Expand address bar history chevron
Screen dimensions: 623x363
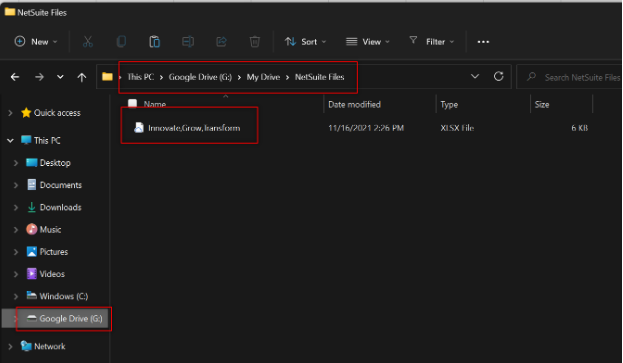(x=475, y=76)
